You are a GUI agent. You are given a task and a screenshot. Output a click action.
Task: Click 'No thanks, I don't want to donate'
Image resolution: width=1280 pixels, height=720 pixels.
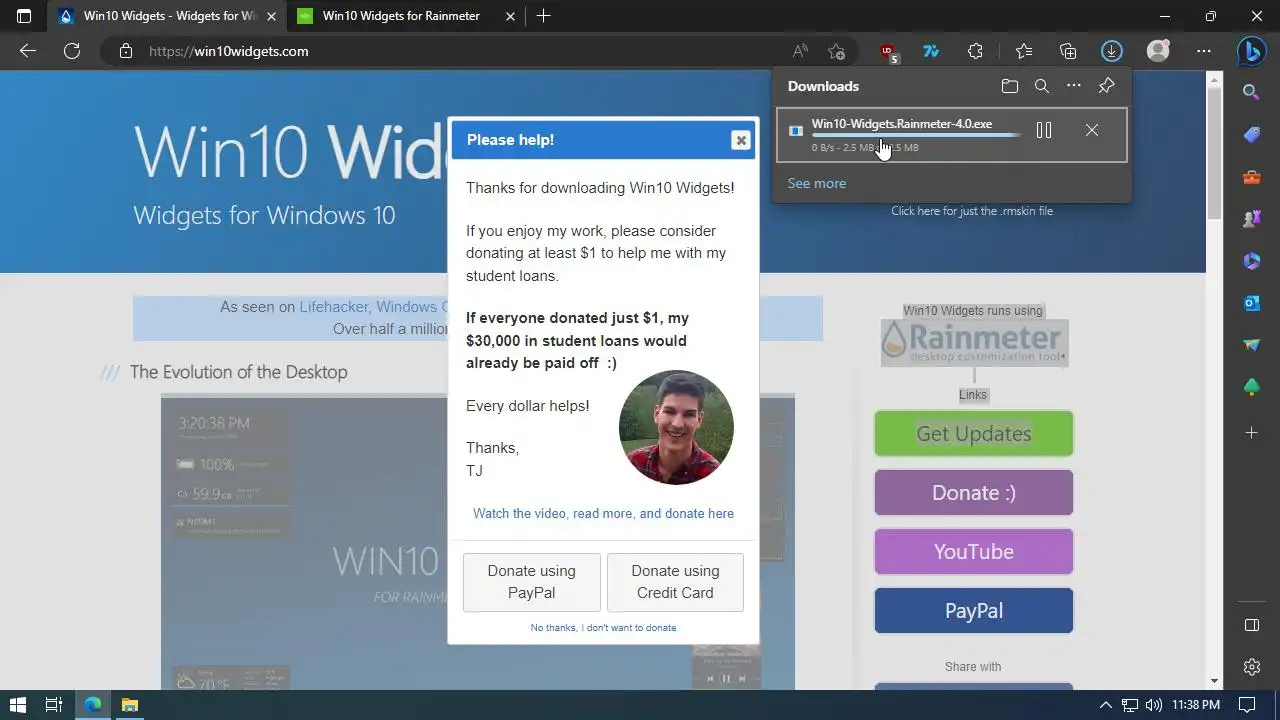(603, 628)
